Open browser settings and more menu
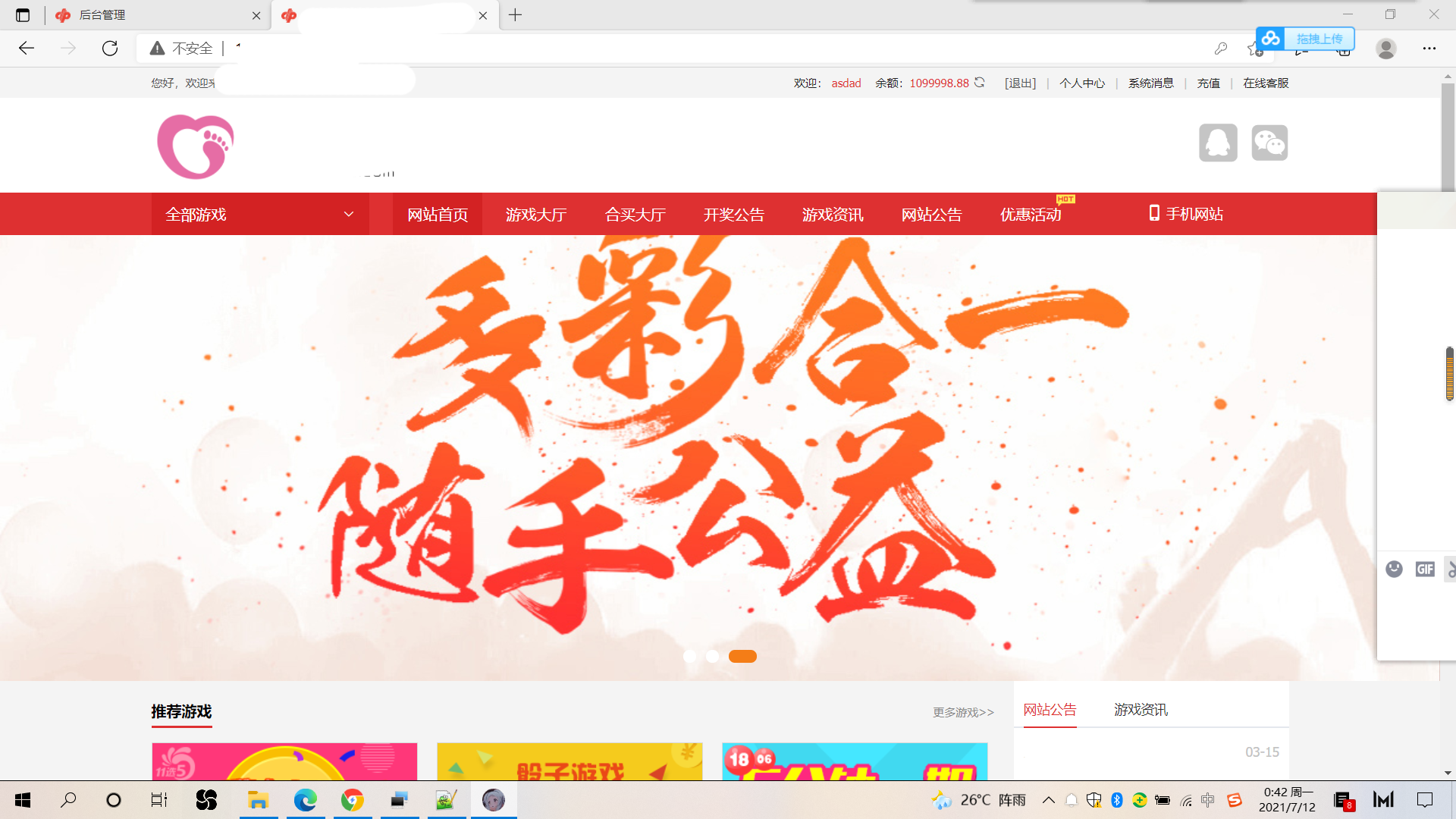 pyautogui.click(x=1429, y=49)
